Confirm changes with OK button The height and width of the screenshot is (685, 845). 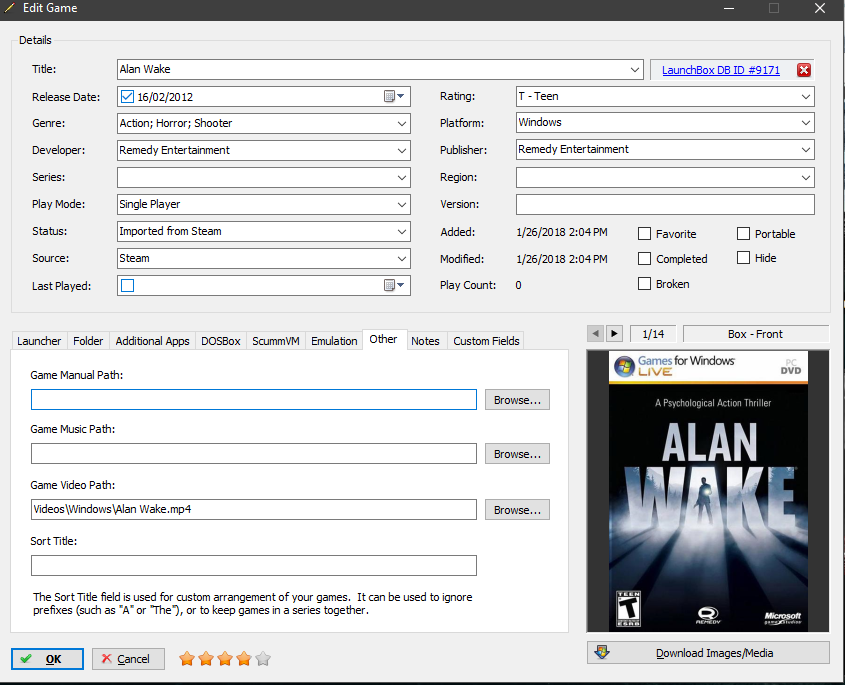(x=47, y=659)
